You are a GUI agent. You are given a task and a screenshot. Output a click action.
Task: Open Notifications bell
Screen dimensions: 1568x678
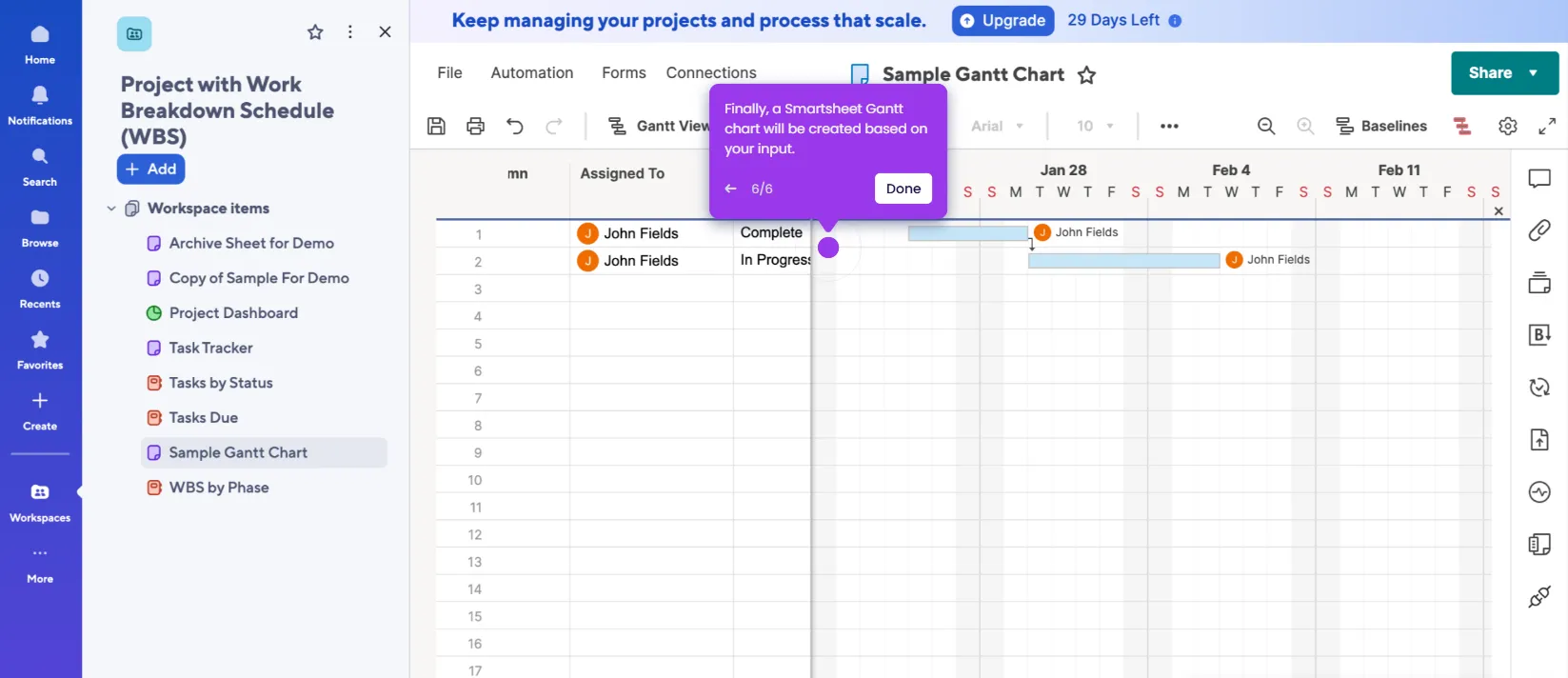(40, 105)
